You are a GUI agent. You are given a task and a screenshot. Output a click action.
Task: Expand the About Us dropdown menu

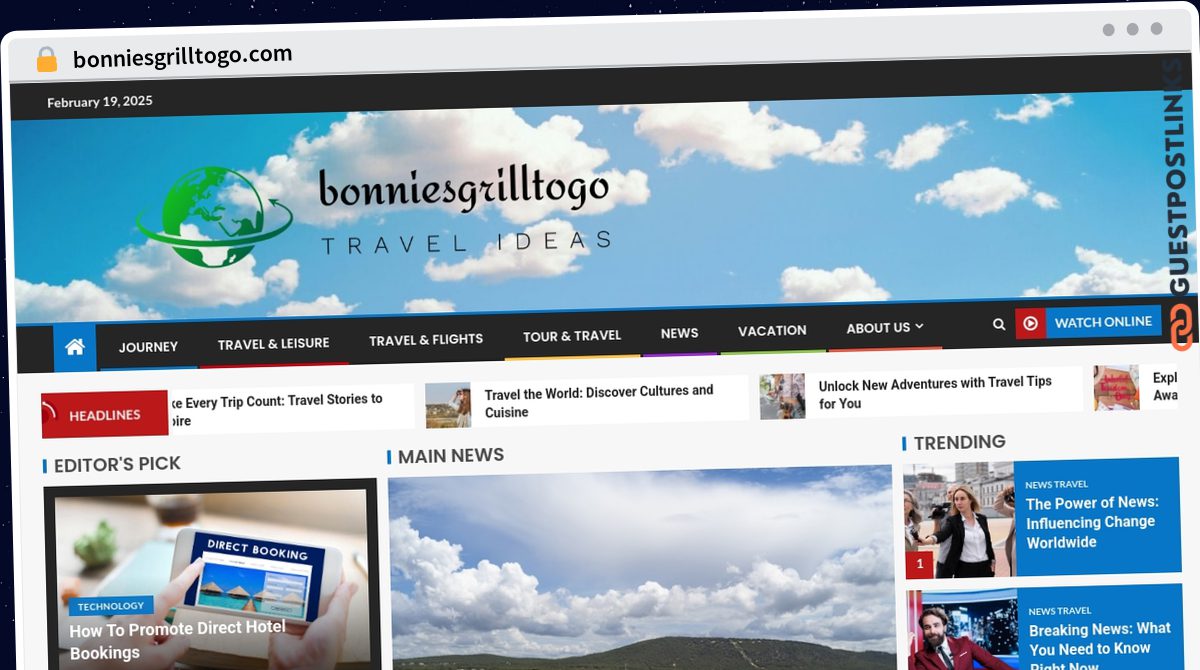tap(884, 328)
